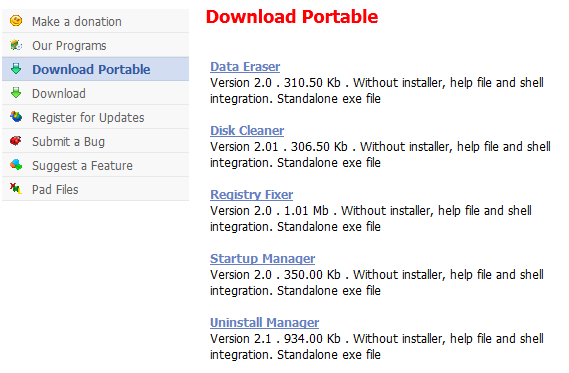569x373 pixels.
Task: Click the red ladybug bug icon
Action: 16,141
